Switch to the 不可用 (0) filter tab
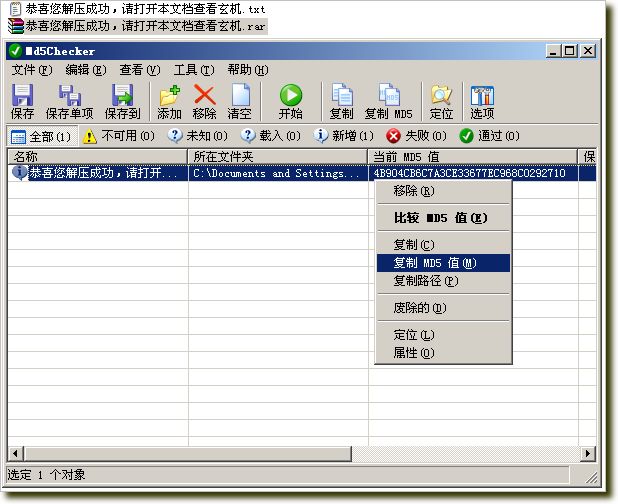Screen dimensions: 618x504 (x=119, y=136)
